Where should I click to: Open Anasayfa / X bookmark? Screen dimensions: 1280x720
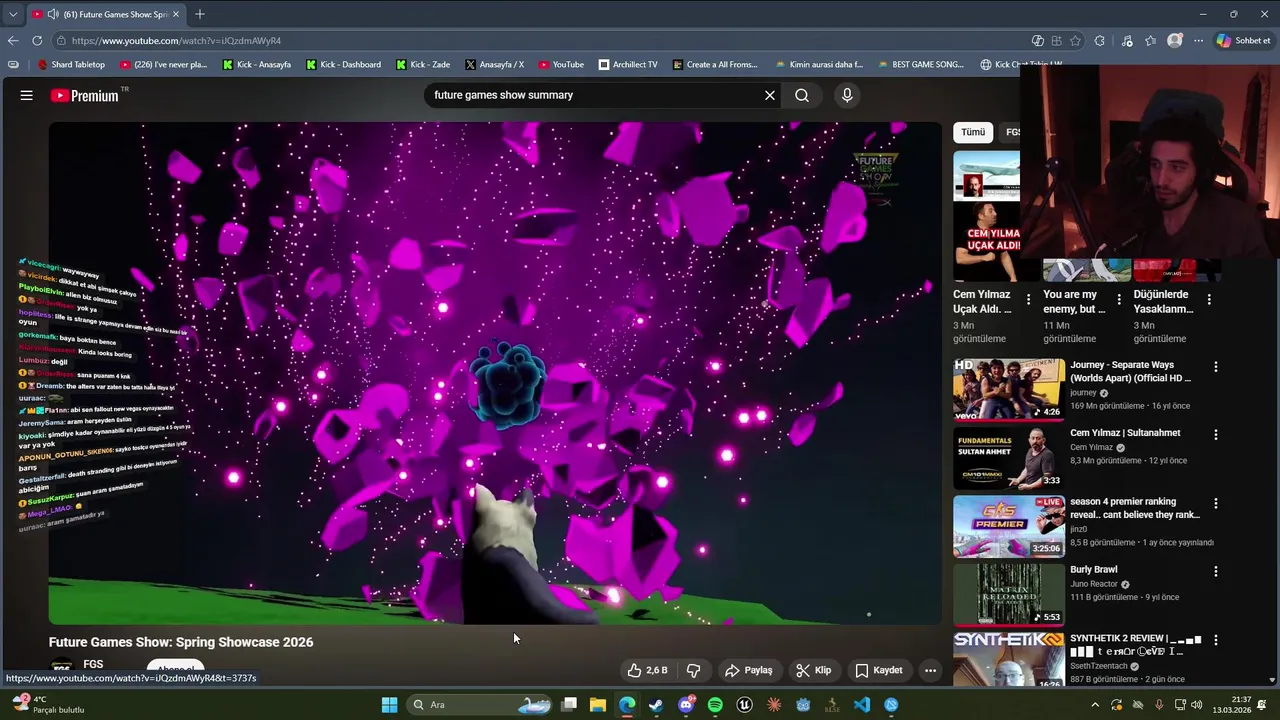pyautogui.click(x=494, y=64)
